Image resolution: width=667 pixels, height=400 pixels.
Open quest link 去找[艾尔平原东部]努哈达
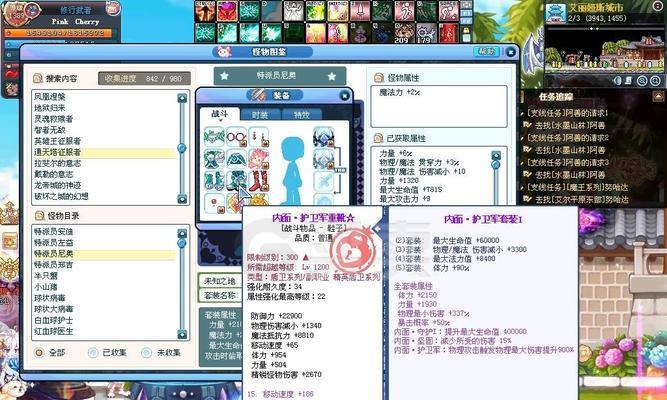click(581, 199)
